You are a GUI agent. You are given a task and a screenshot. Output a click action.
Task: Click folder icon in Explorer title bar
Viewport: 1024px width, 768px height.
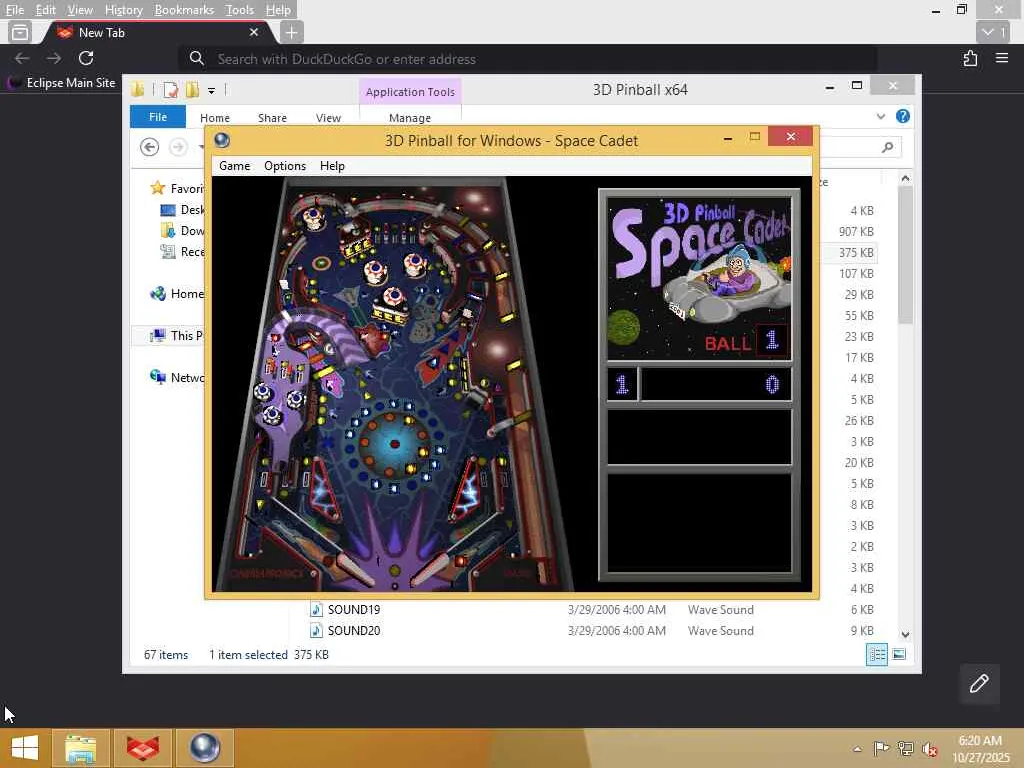(x=137, y=90)
